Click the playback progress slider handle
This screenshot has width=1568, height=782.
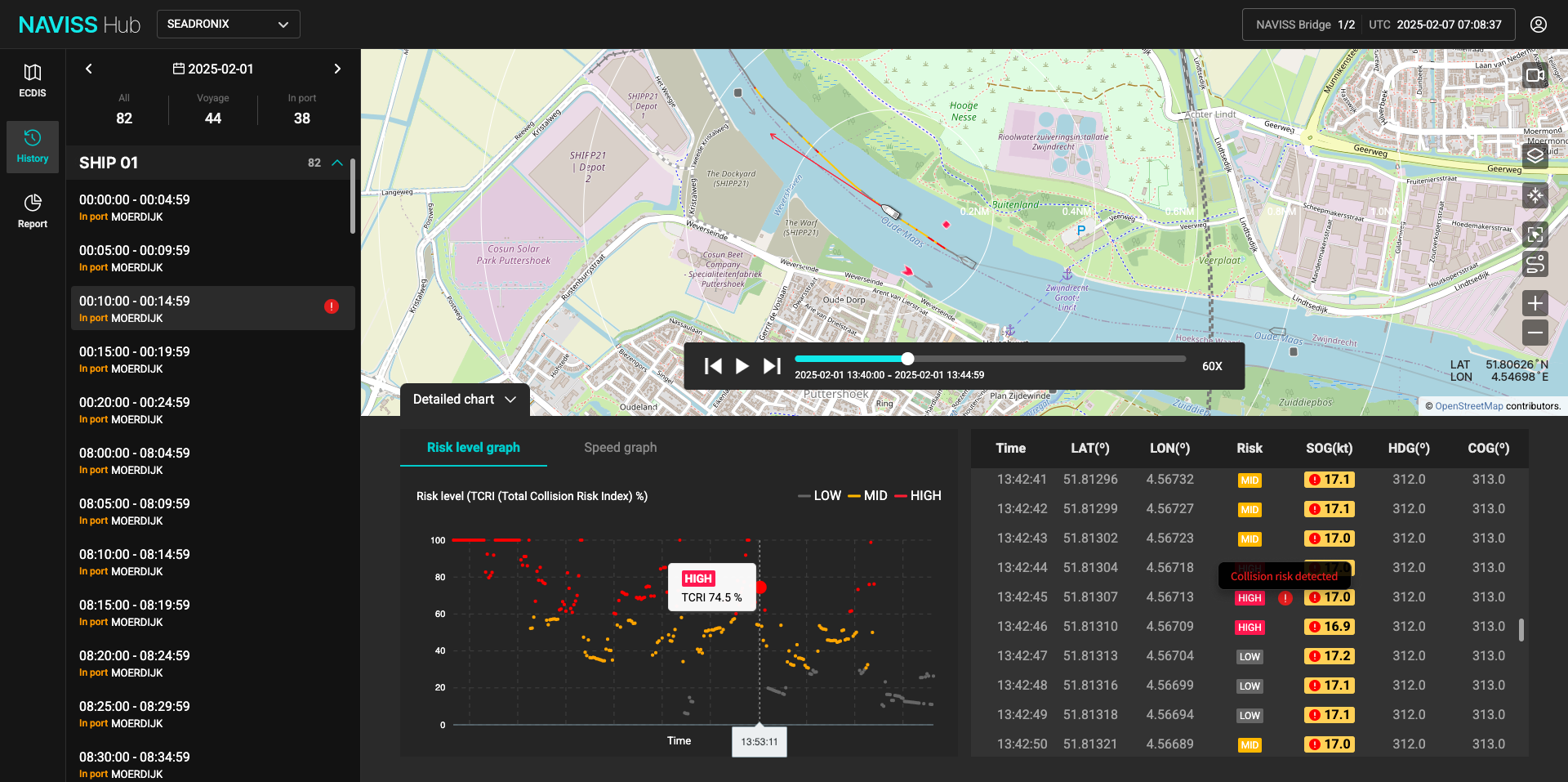[907, 359]
